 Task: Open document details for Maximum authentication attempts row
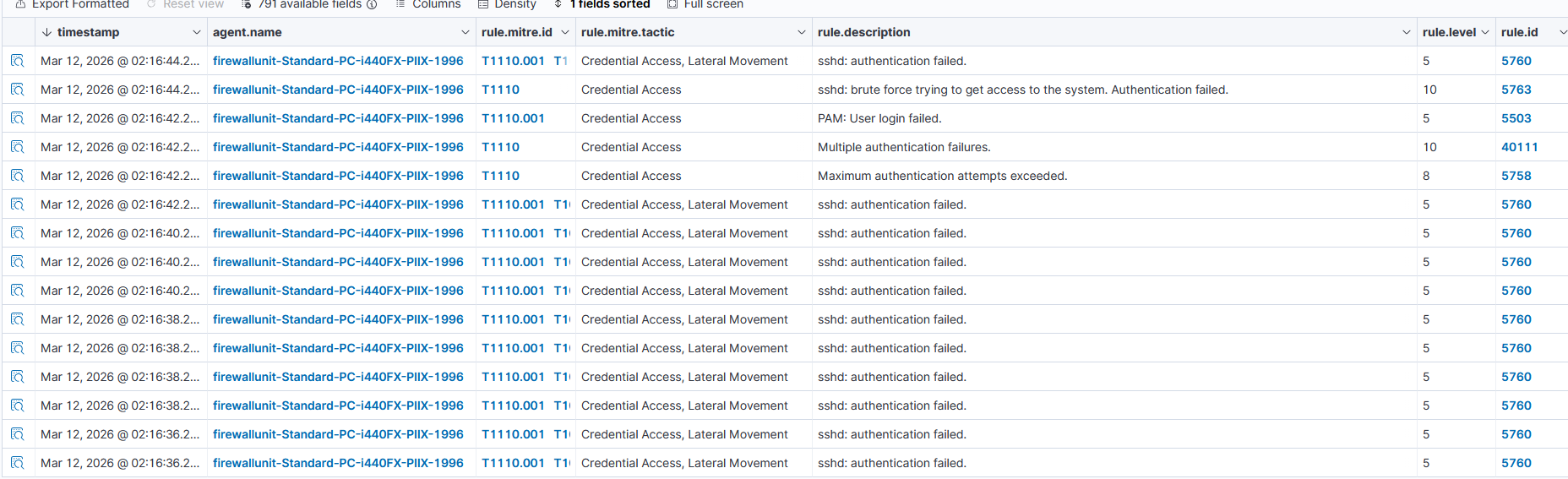pos(18,176)
